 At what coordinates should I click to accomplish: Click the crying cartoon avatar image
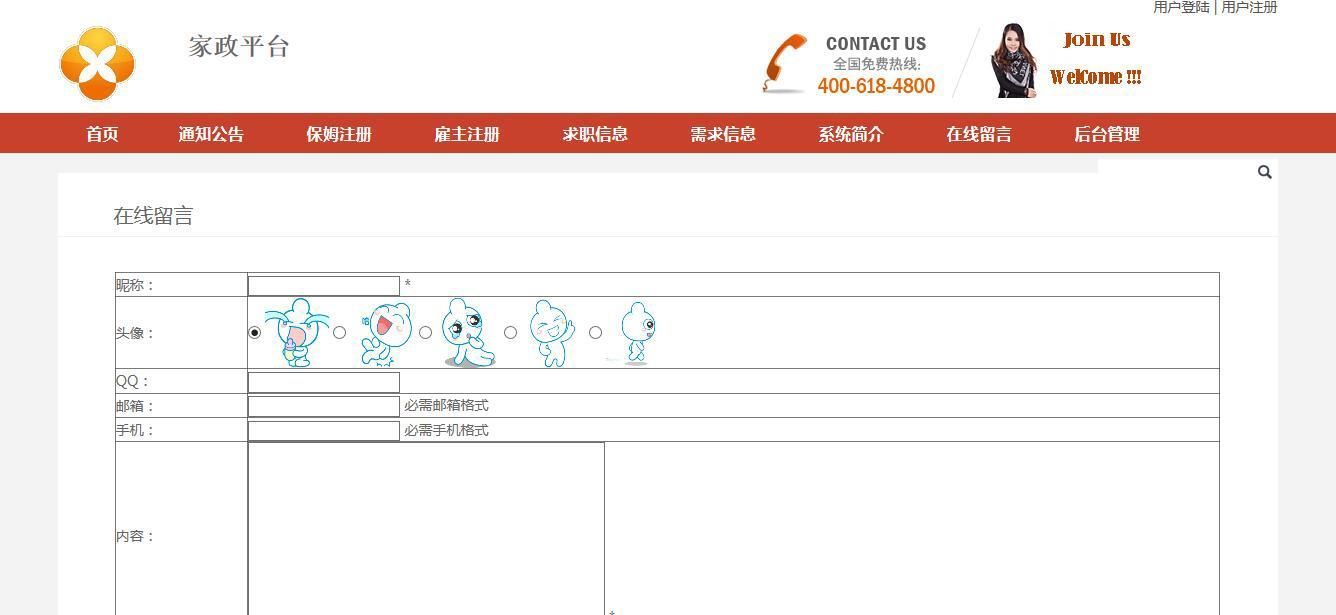tap(297, 332)
